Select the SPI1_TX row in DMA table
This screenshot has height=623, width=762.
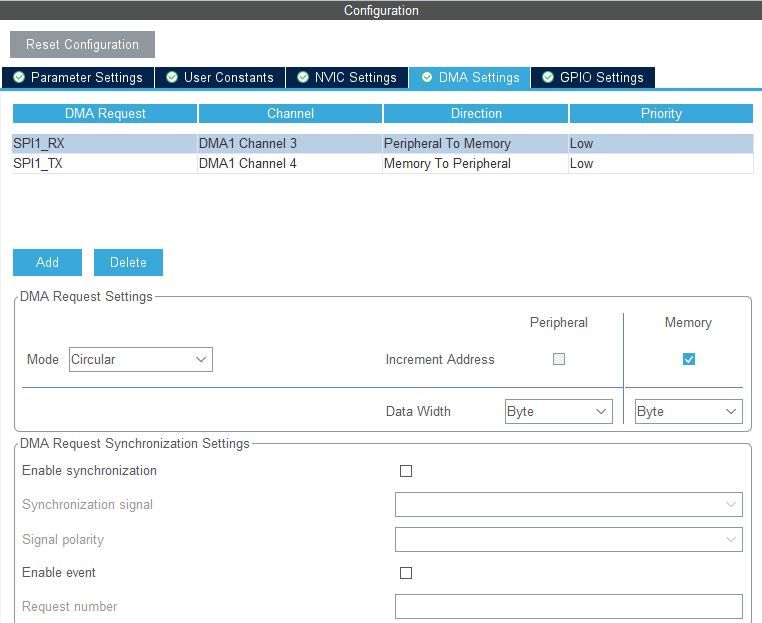[x=382, y=164]
